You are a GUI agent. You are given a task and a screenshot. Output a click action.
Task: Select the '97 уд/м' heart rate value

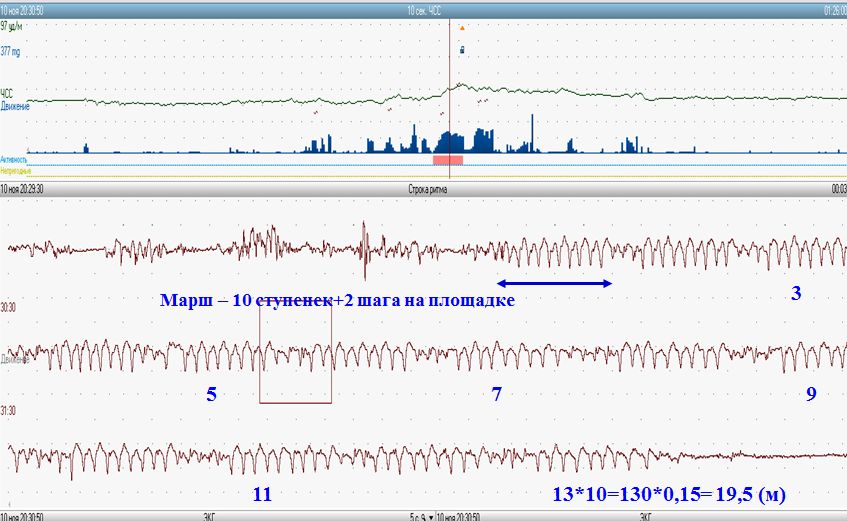[x=11, y=26]
